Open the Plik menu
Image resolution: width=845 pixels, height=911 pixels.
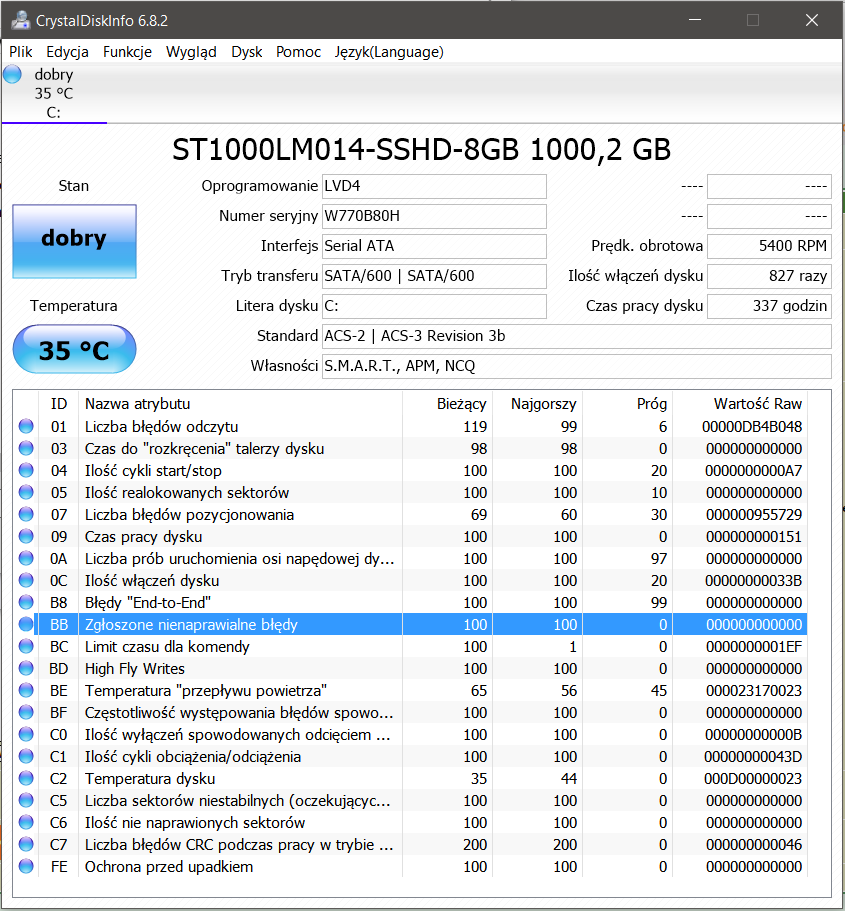[20, 52]
